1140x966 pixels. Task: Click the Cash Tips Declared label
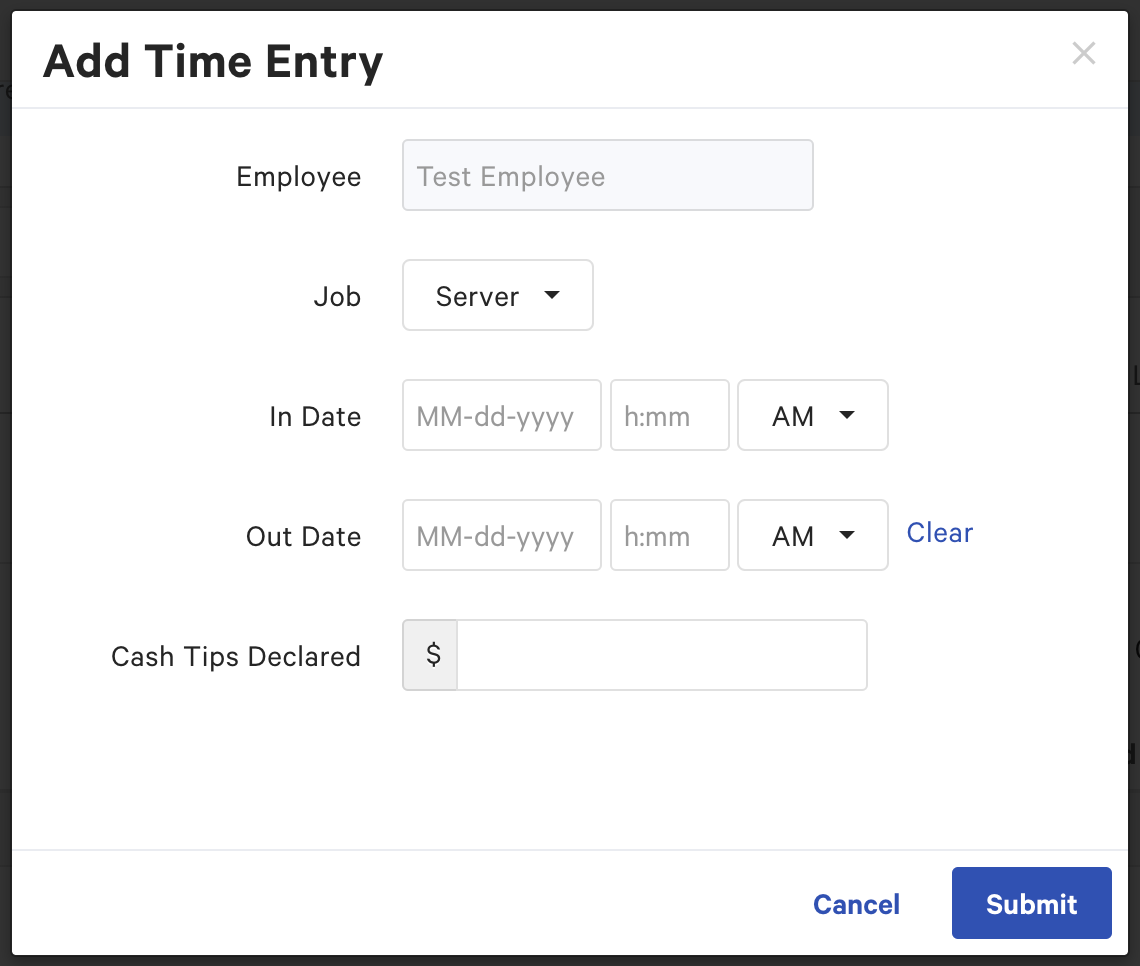[235, 656]
